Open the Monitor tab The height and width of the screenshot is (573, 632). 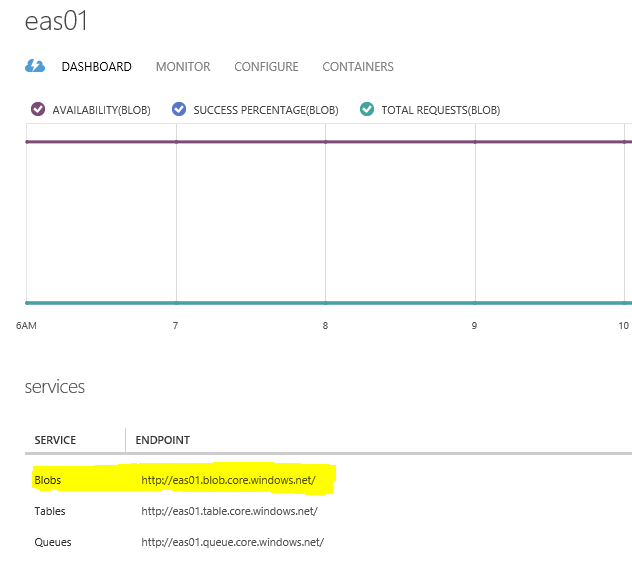[x=183, y=66]
